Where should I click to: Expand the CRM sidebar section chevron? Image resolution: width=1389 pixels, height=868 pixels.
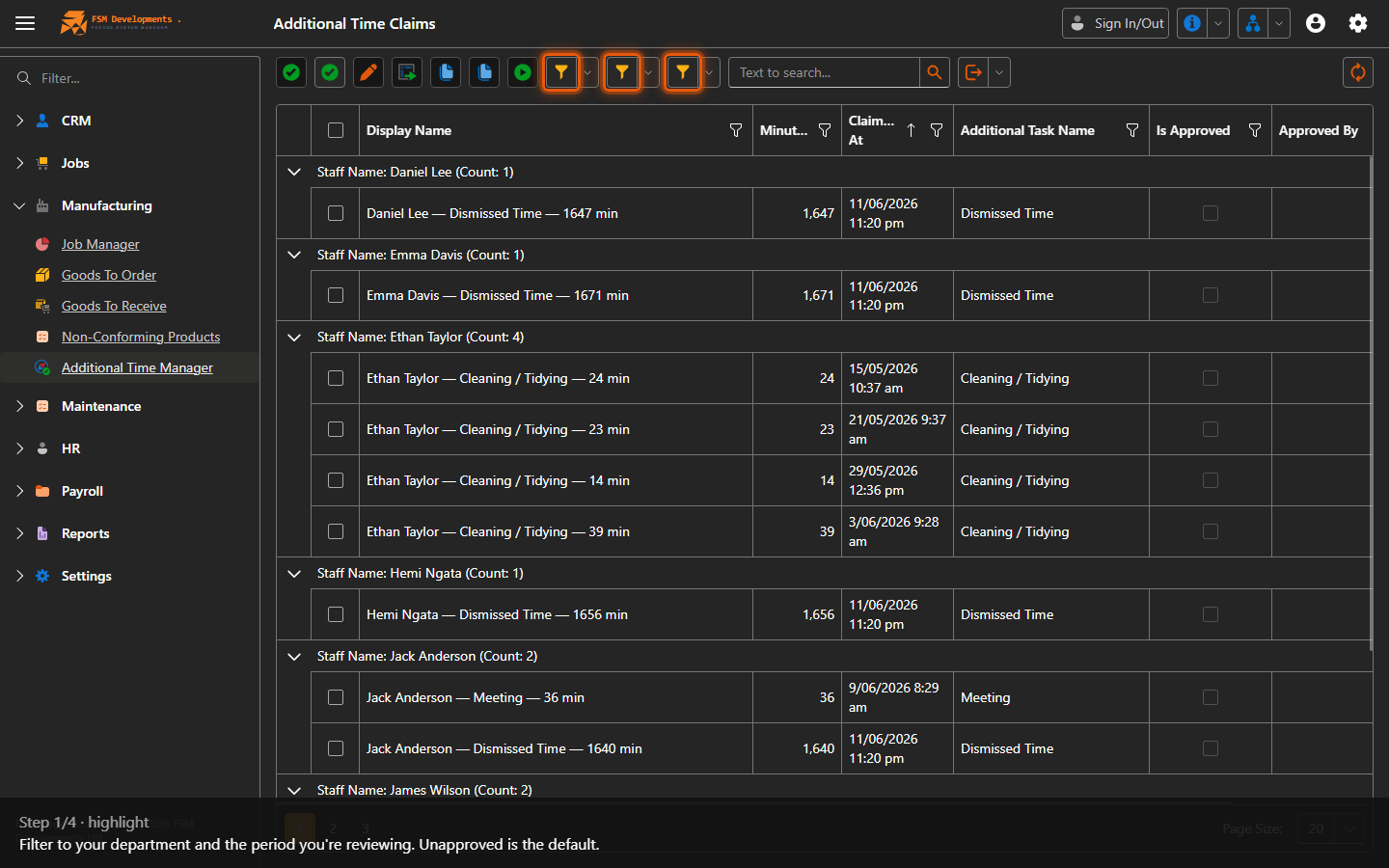(x=19, y=121)
